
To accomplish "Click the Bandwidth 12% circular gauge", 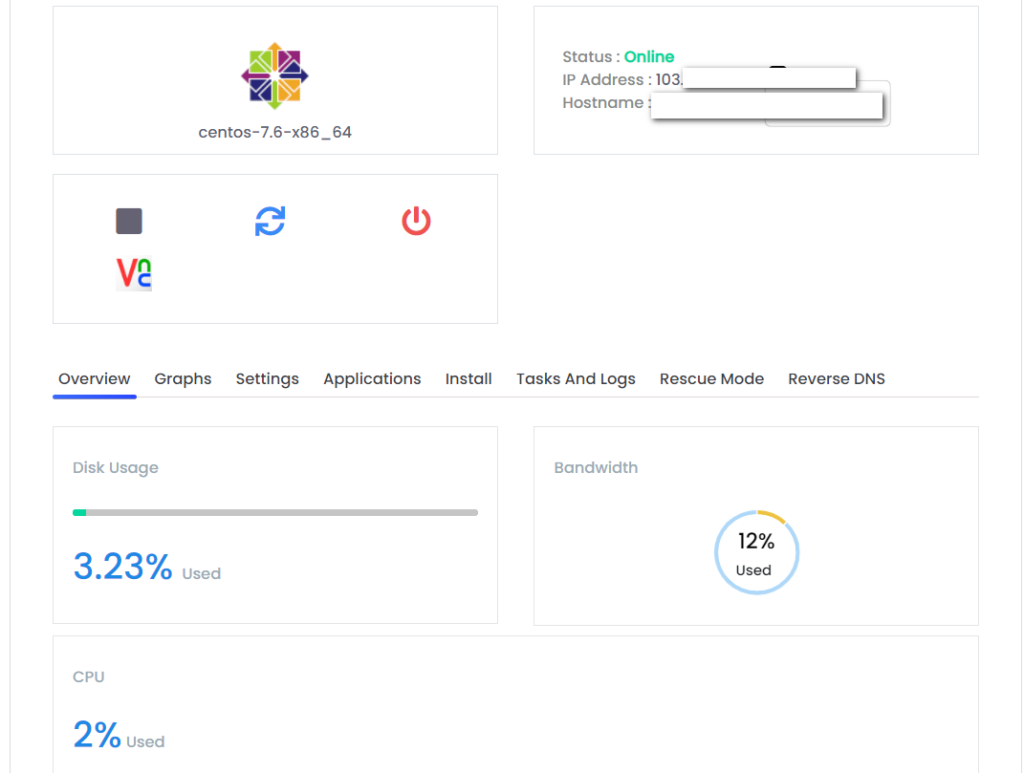I will click(x=756, y=552).
